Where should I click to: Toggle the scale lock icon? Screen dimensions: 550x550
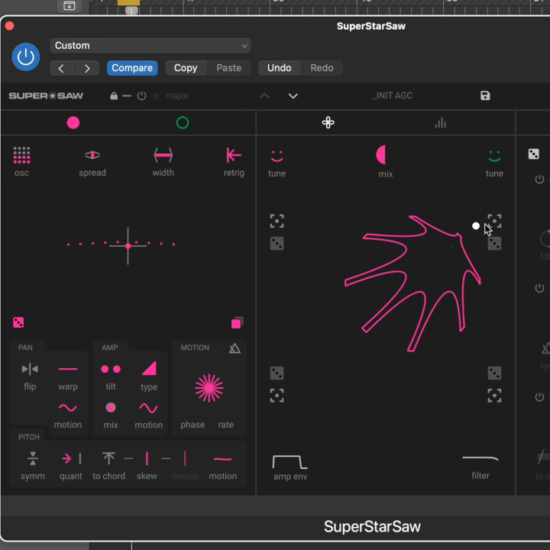click(114, 96)
